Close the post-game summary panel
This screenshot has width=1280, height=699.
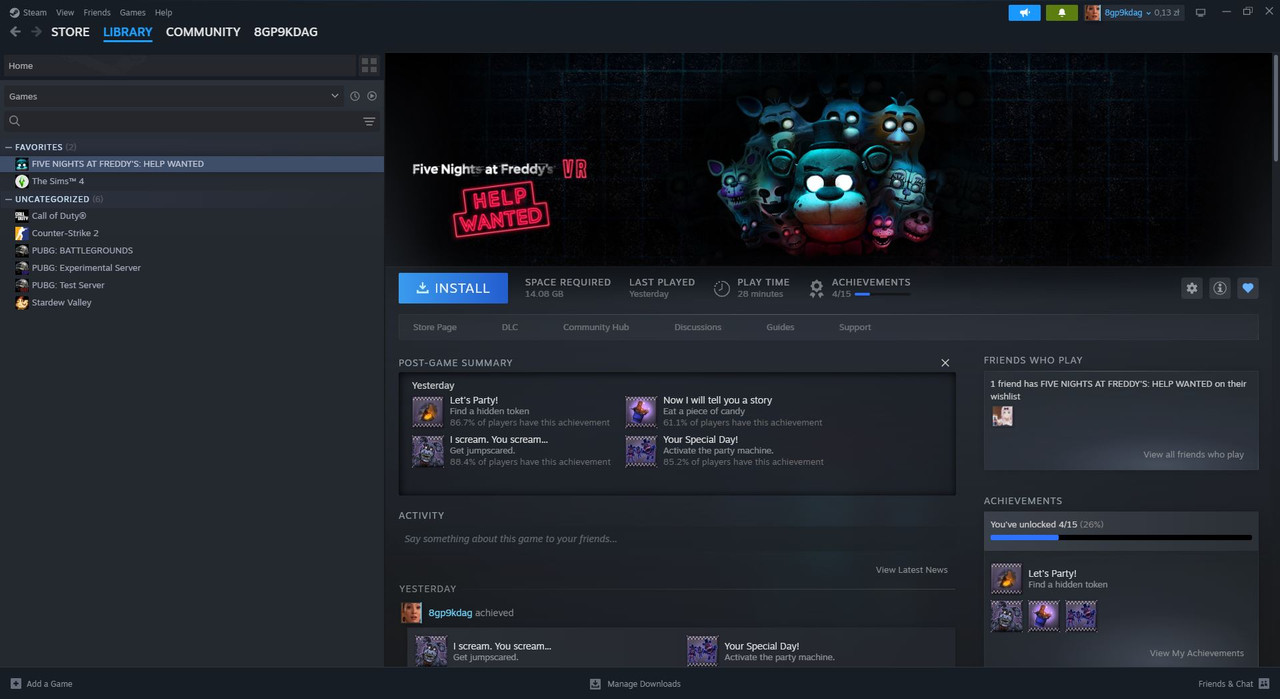point(945,363)
